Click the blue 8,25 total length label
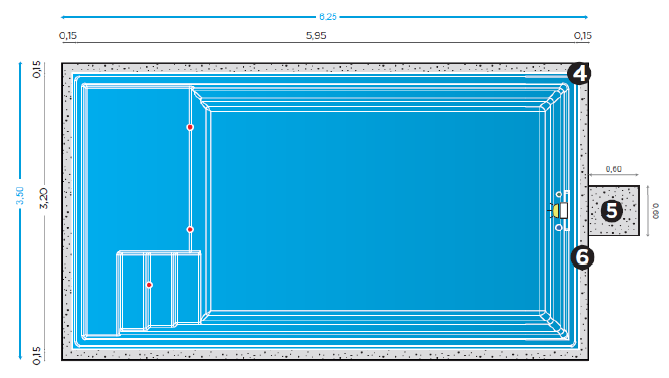 coord(328,17)
